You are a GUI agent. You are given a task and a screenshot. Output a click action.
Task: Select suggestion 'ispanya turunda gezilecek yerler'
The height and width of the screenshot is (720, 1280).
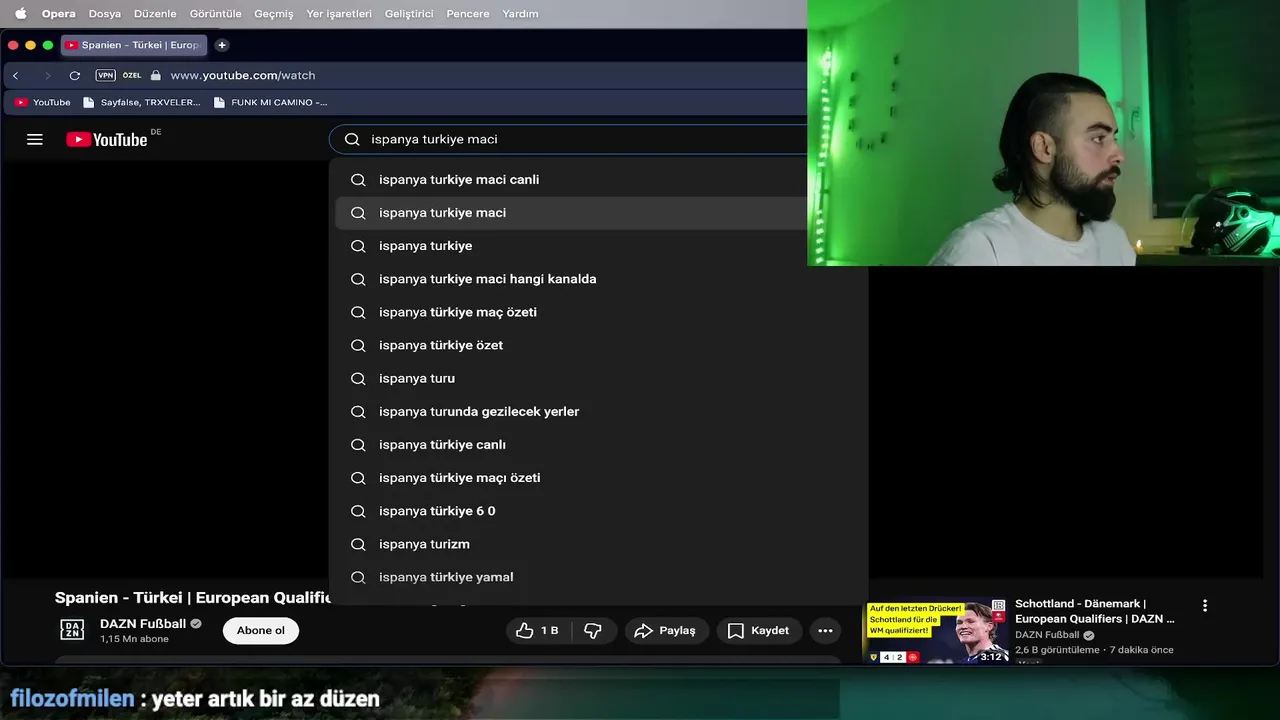click(598, 411)
